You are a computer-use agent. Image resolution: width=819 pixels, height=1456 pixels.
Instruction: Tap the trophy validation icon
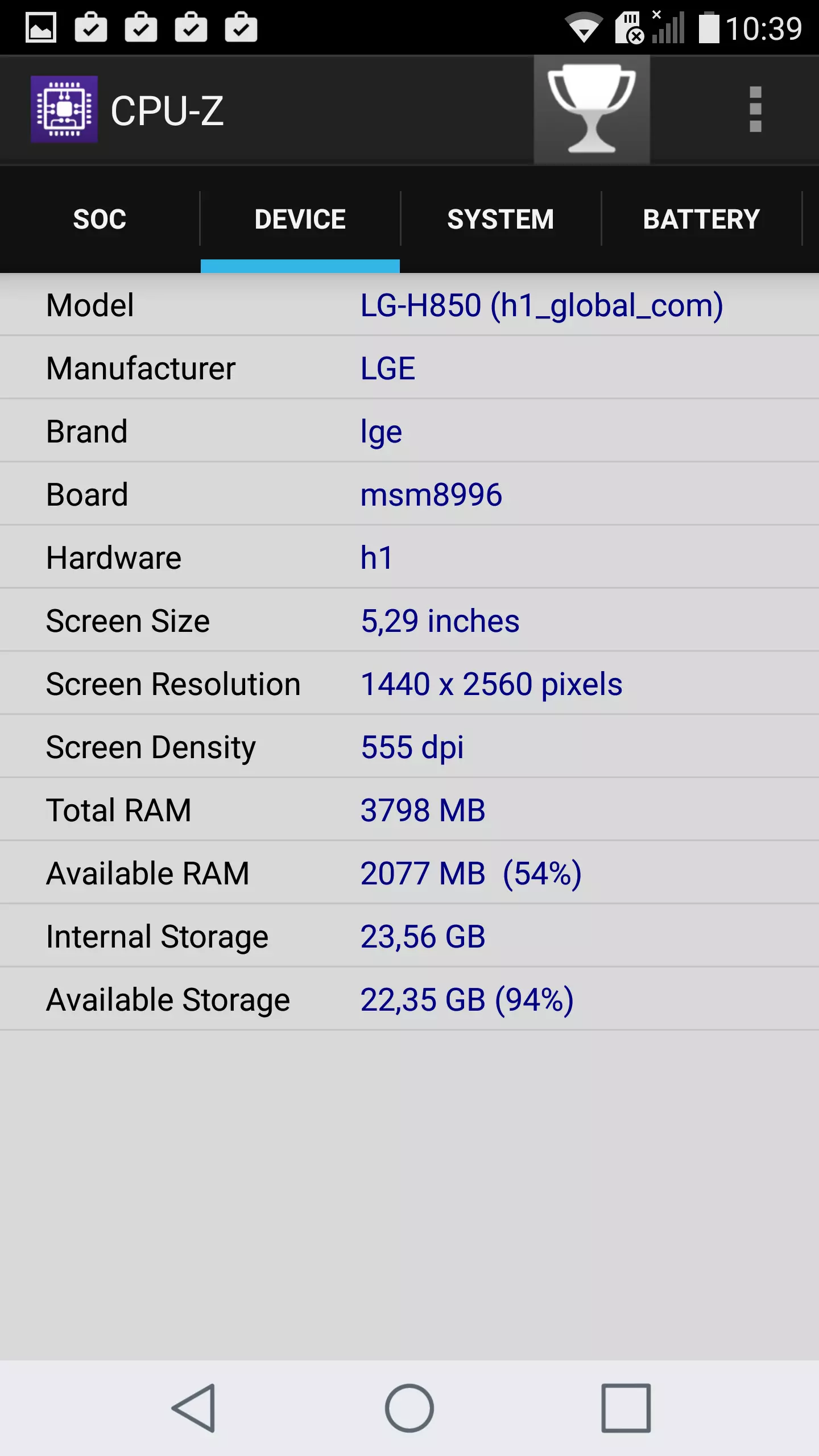(x=591, y=109)
